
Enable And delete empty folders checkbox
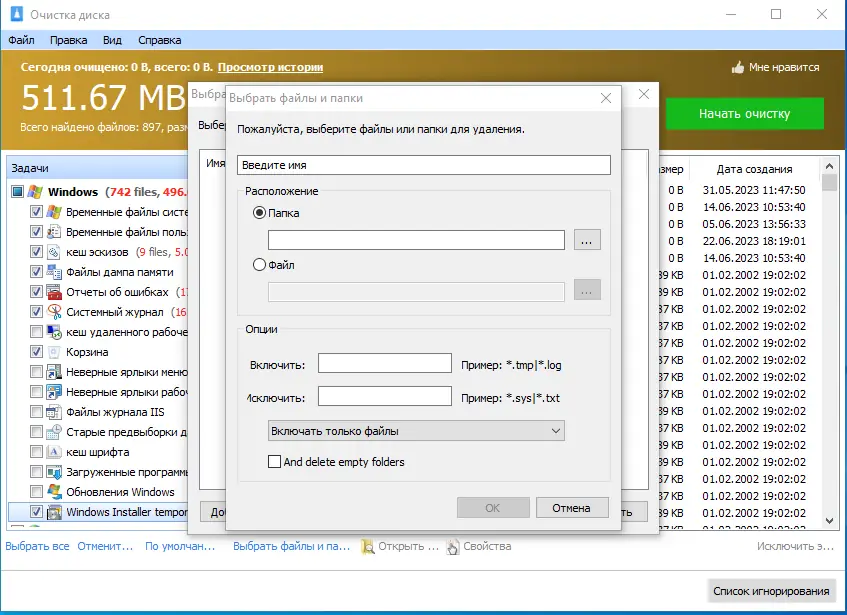[274, 462]
